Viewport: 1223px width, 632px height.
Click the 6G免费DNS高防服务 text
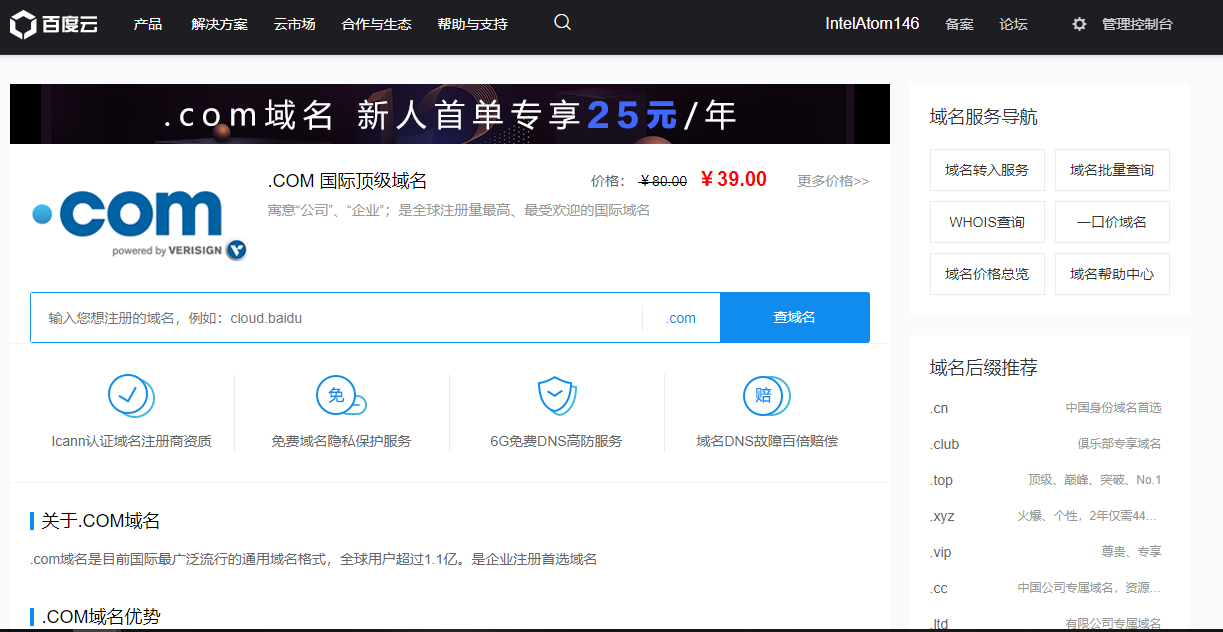coord(556,441)
